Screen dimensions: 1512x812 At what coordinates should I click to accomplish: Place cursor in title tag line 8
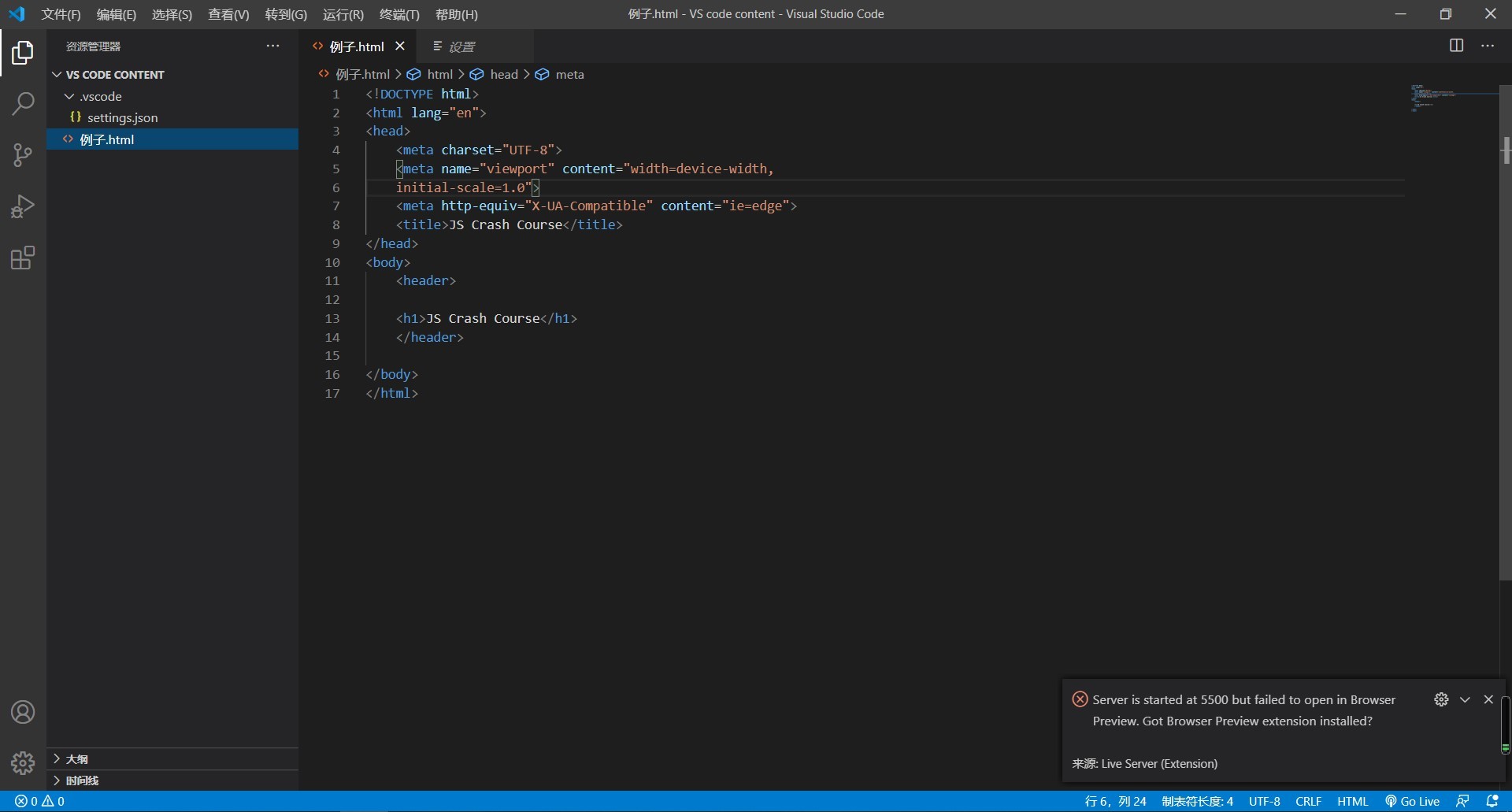pyautogui.click(x=510, y=224)
